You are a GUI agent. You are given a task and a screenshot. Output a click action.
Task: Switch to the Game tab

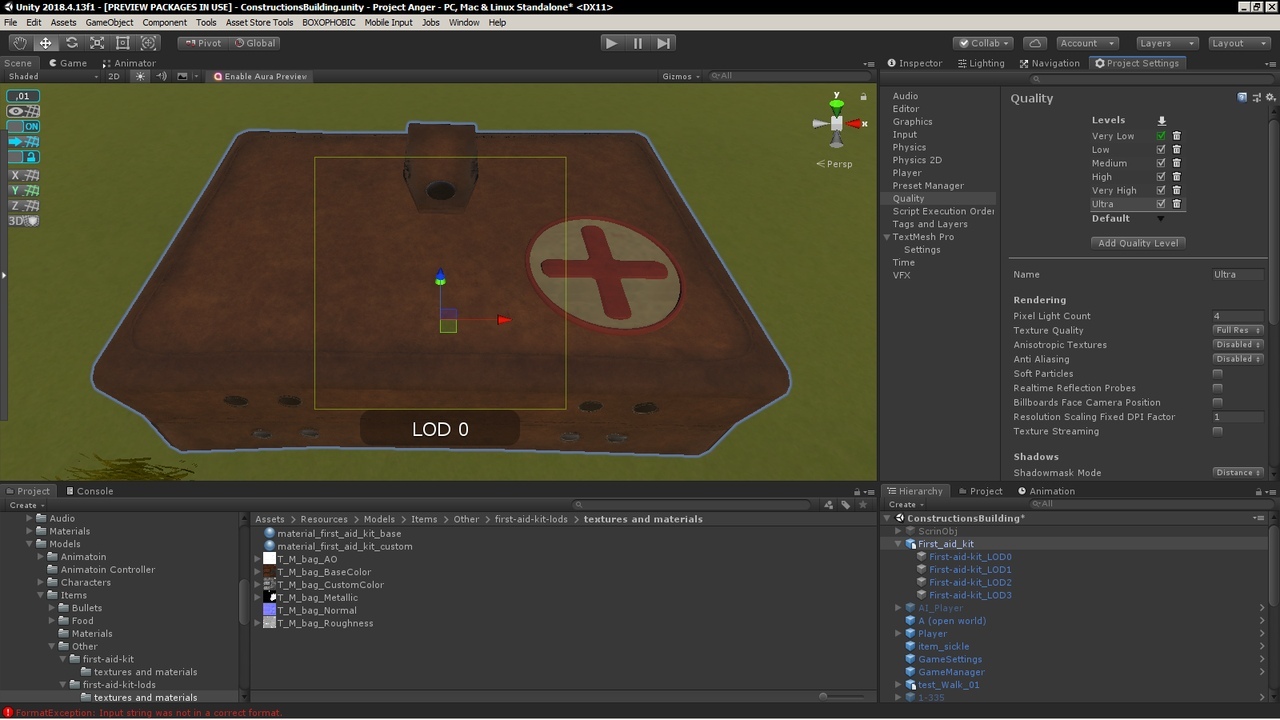click(x=68, y=63)
